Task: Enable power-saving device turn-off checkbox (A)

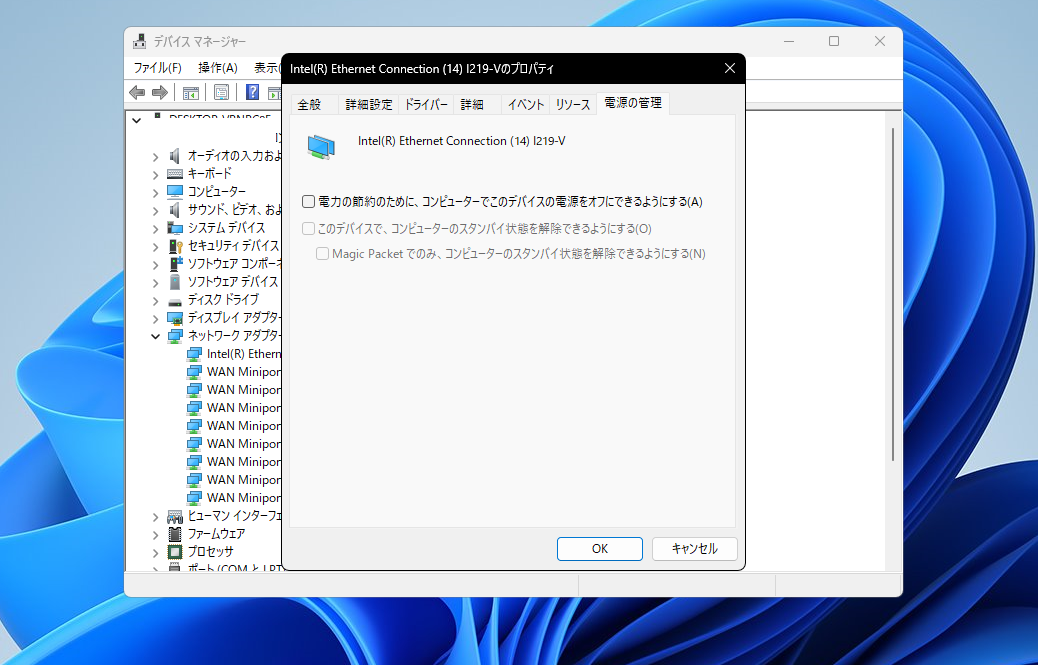Action: (308, 201)
